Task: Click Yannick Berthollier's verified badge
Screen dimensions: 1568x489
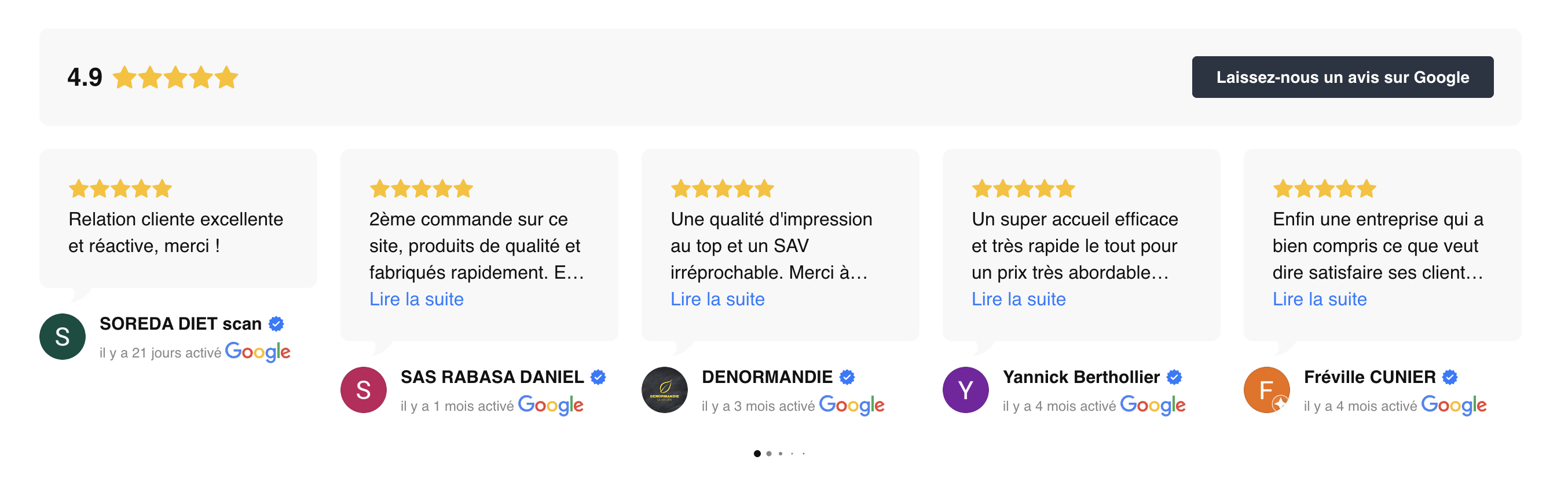Action: 1174,378
